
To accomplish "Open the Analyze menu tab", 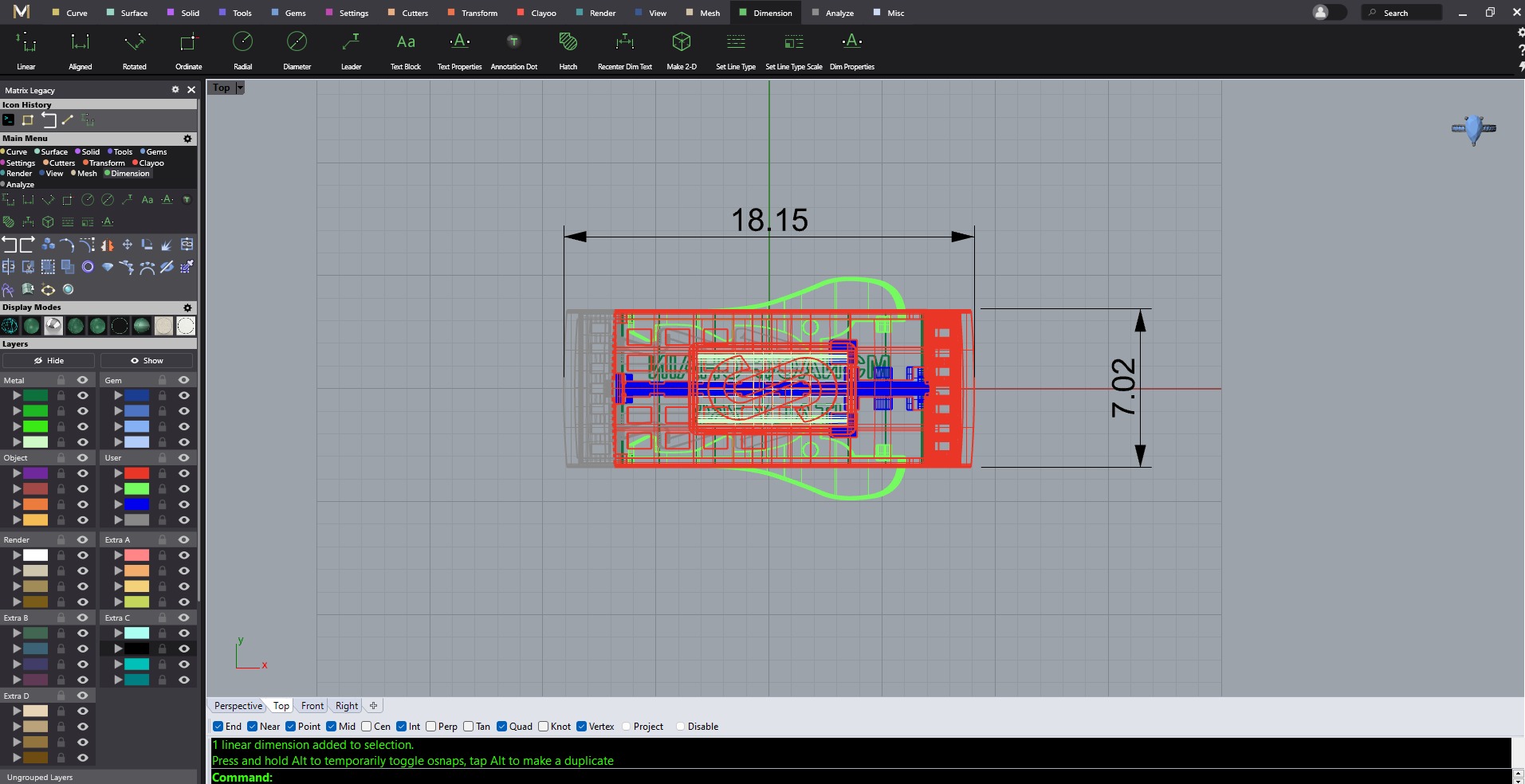I will (x=832, y=13).
